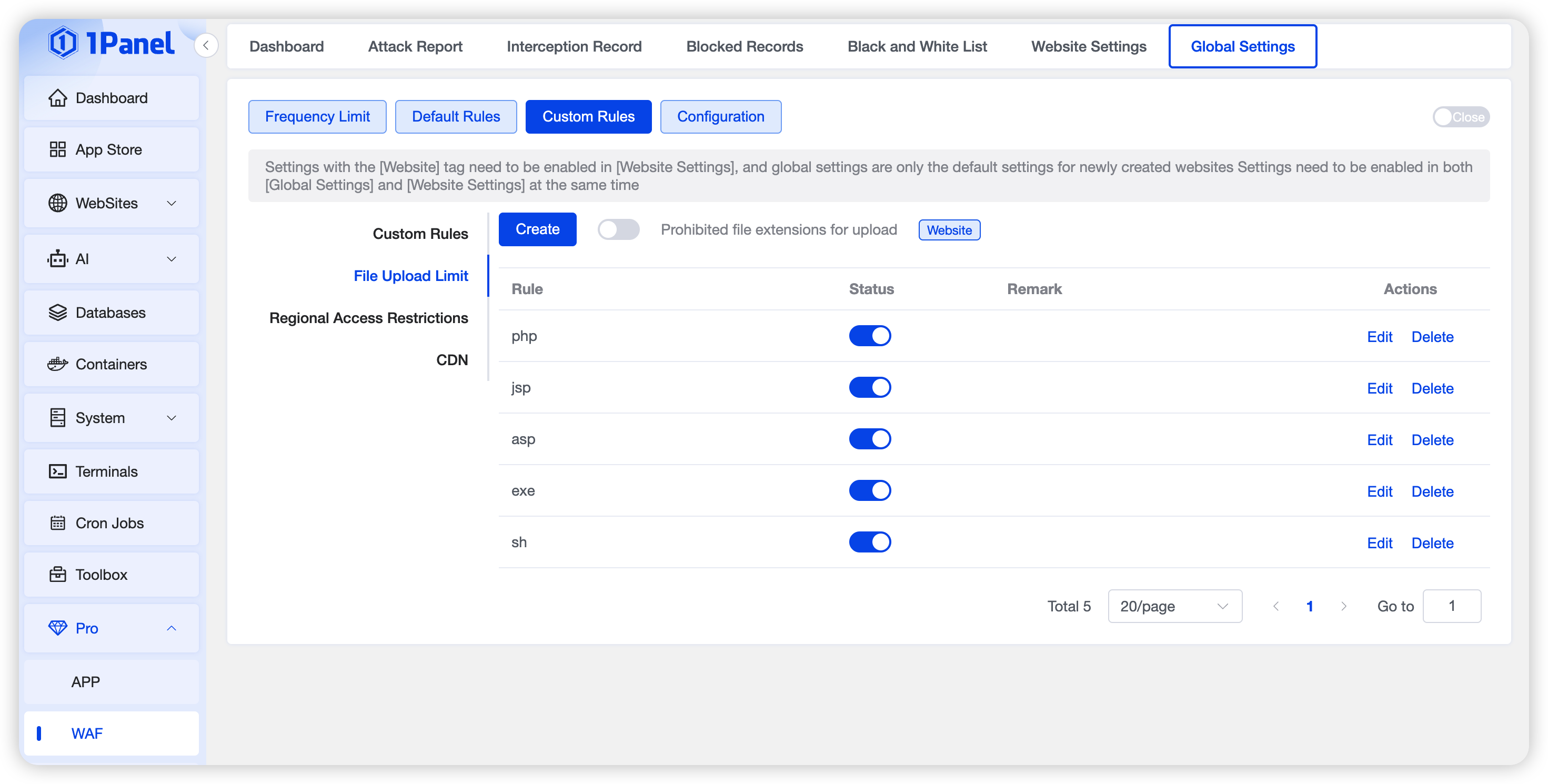The height and width of the screenshot is (784, 1548).
Task: Switch to the Attack Report tab
Action: [x=415, y=46]
